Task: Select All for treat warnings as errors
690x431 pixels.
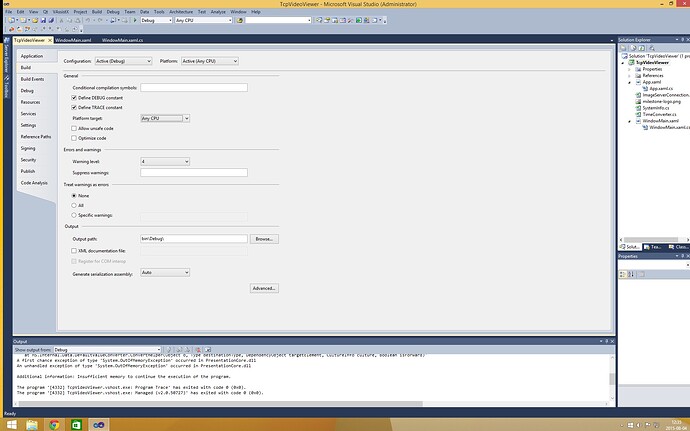Action: [x=74, y=206]
